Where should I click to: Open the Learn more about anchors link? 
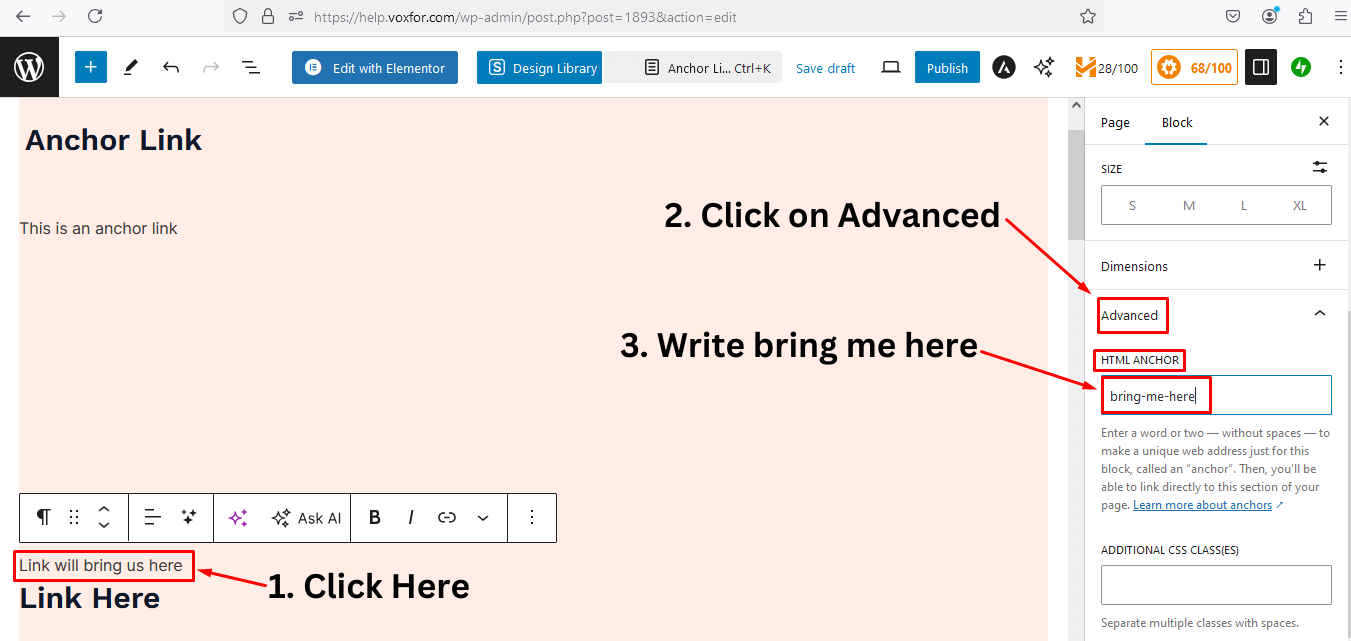click(1200, 504)
